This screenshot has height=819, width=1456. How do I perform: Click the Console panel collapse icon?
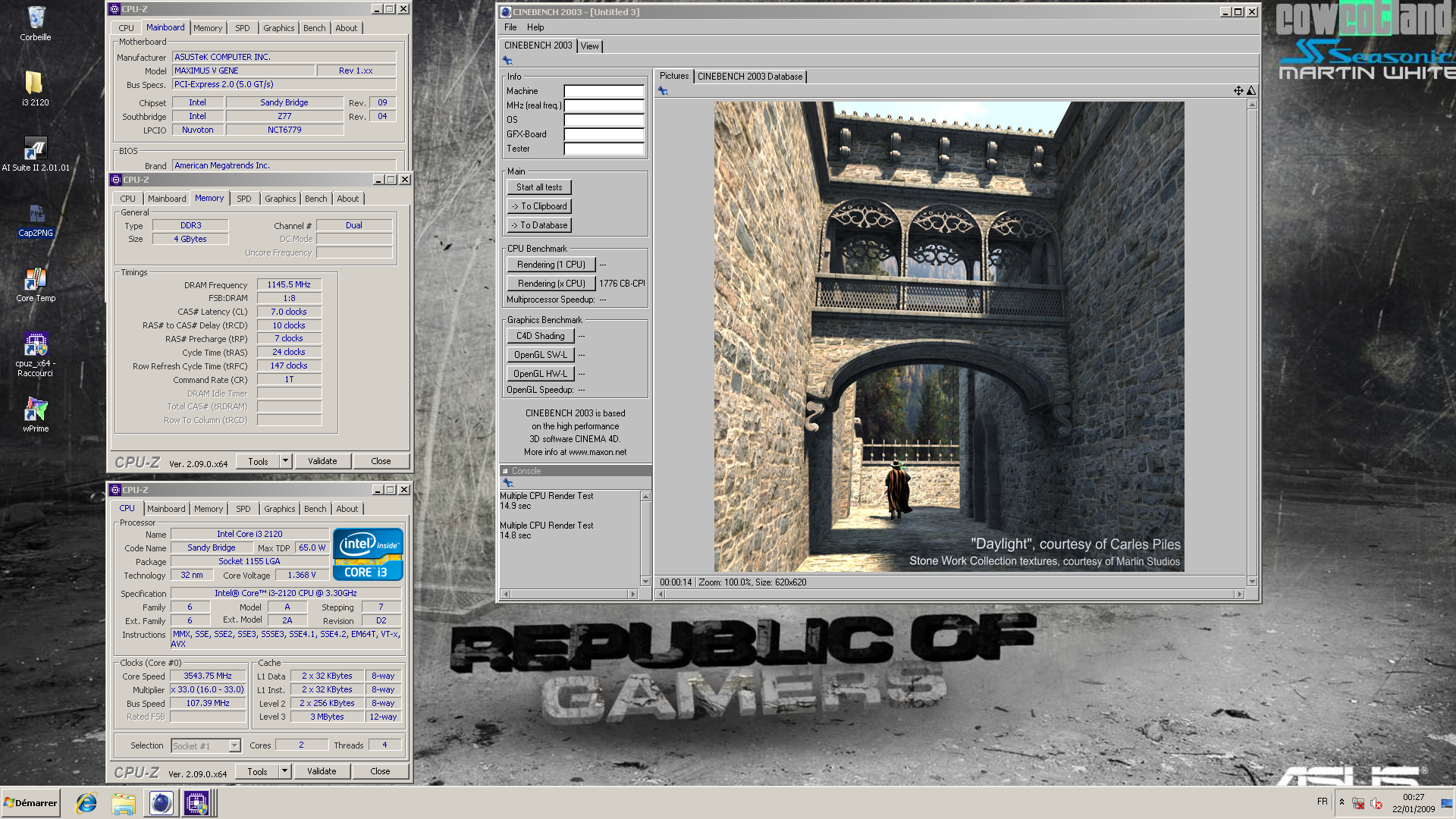pyautogui.click(x=505, y=471)
